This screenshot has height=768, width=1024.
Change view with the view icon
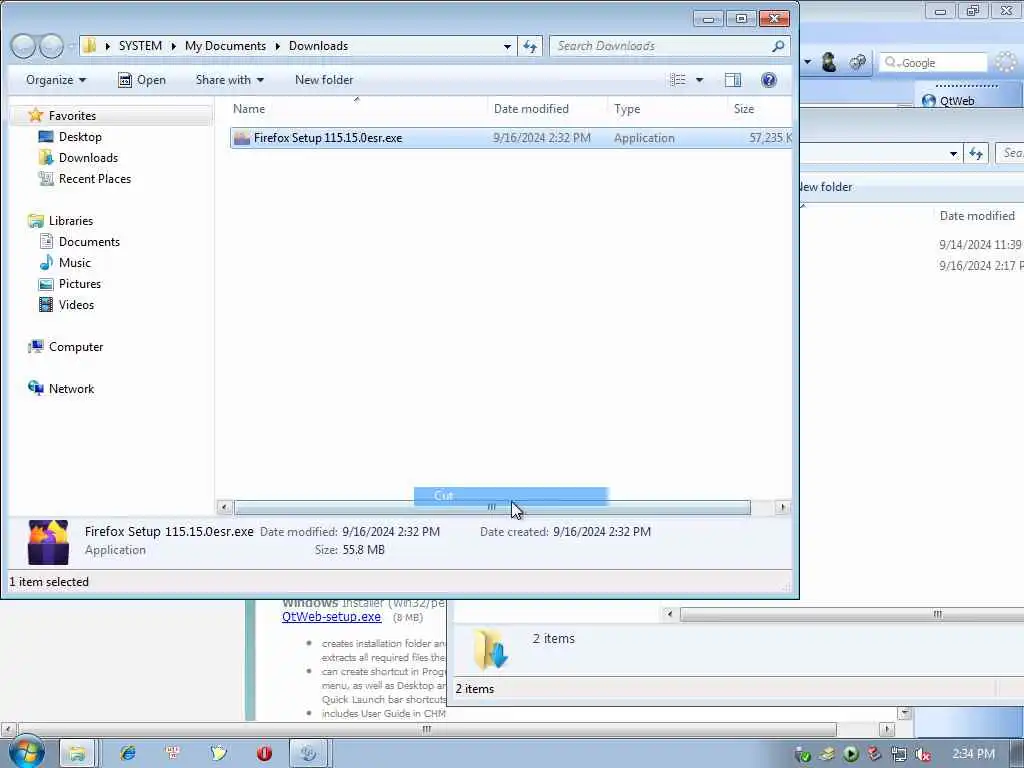[678, 80]
